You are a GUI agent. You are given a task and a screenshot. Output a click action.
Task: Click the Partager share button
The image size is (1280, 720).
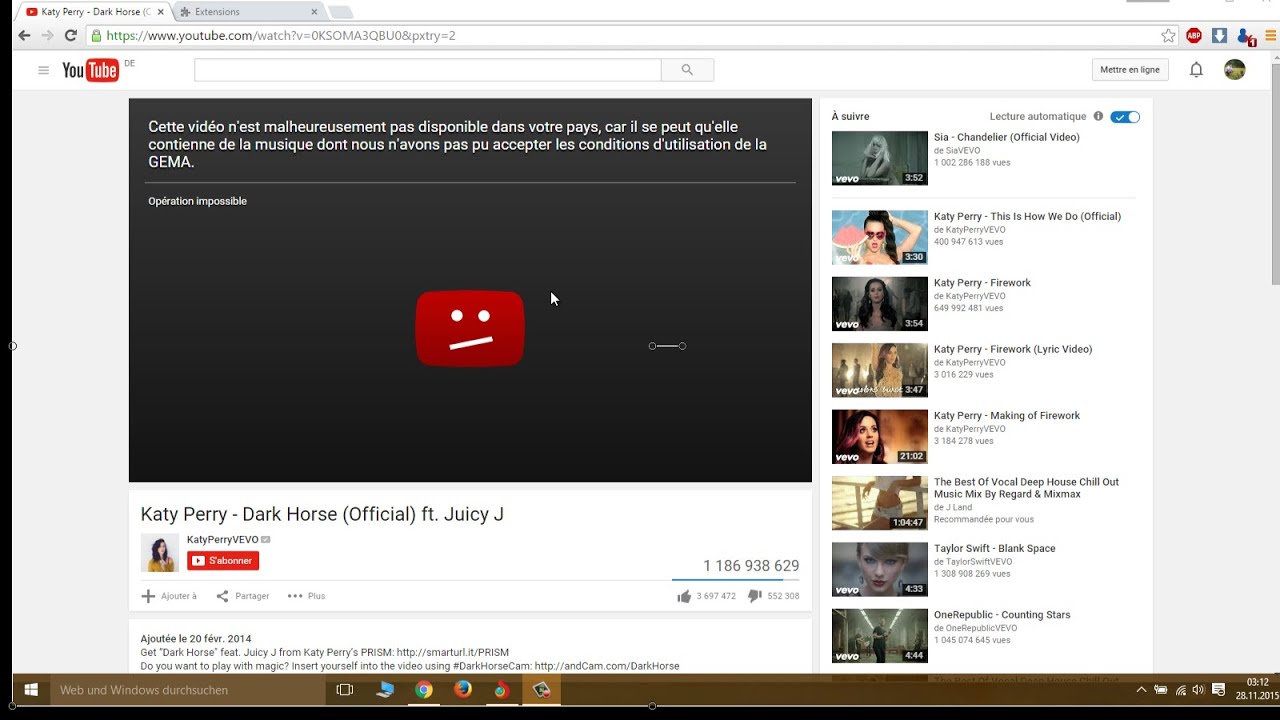tap(243, 596)
